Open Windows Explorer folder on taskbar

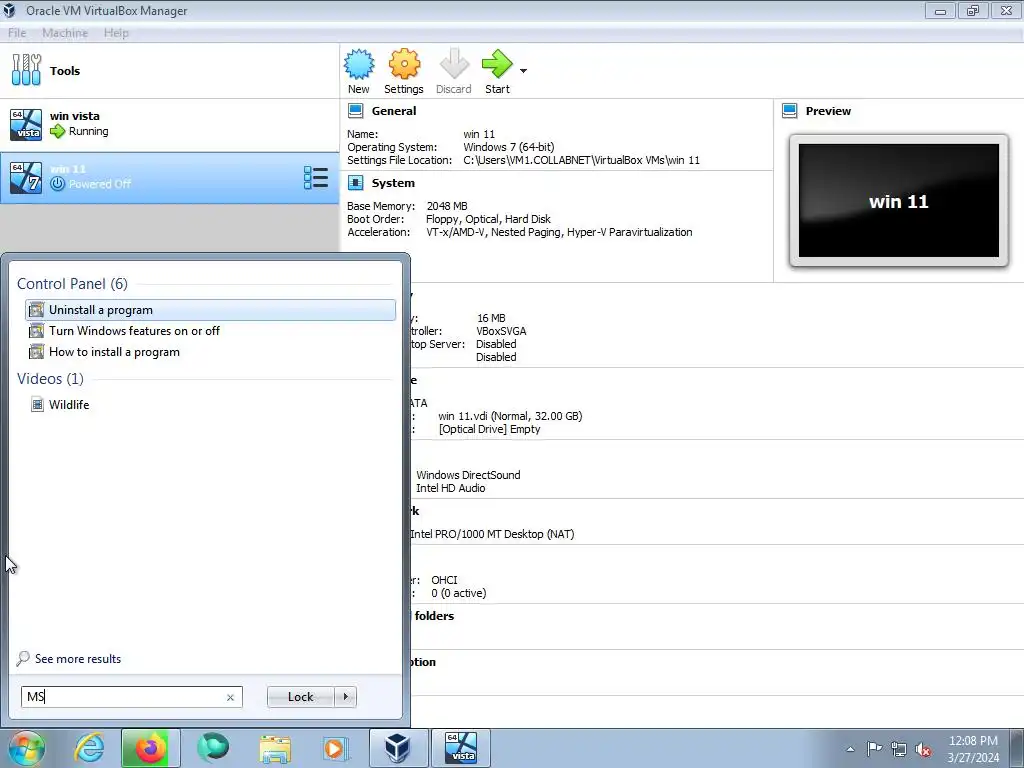275,748
